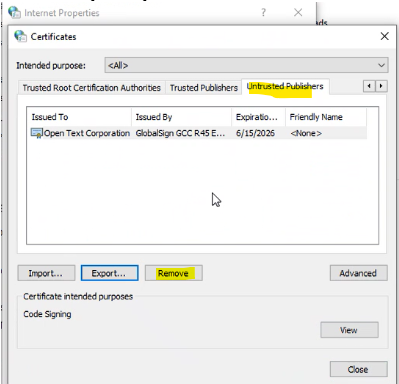Viewport: 399px width, 384px height.
Task: Click the Close button at bottom
Action: tap(358, 369)
